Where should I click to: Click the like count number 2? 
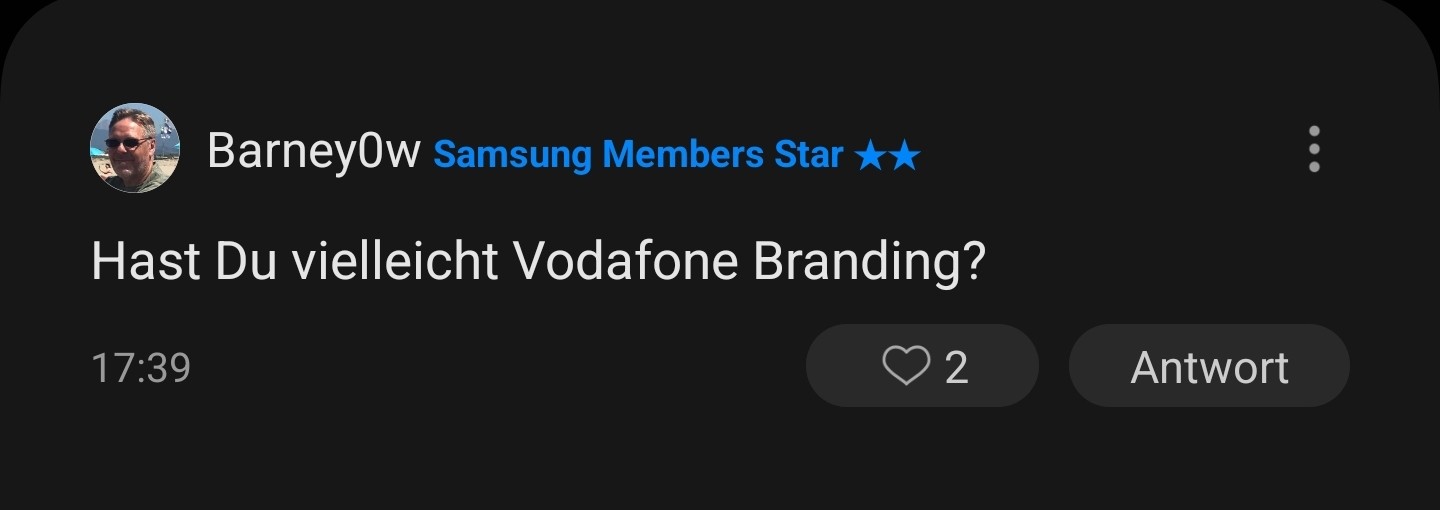pos(956,367)
